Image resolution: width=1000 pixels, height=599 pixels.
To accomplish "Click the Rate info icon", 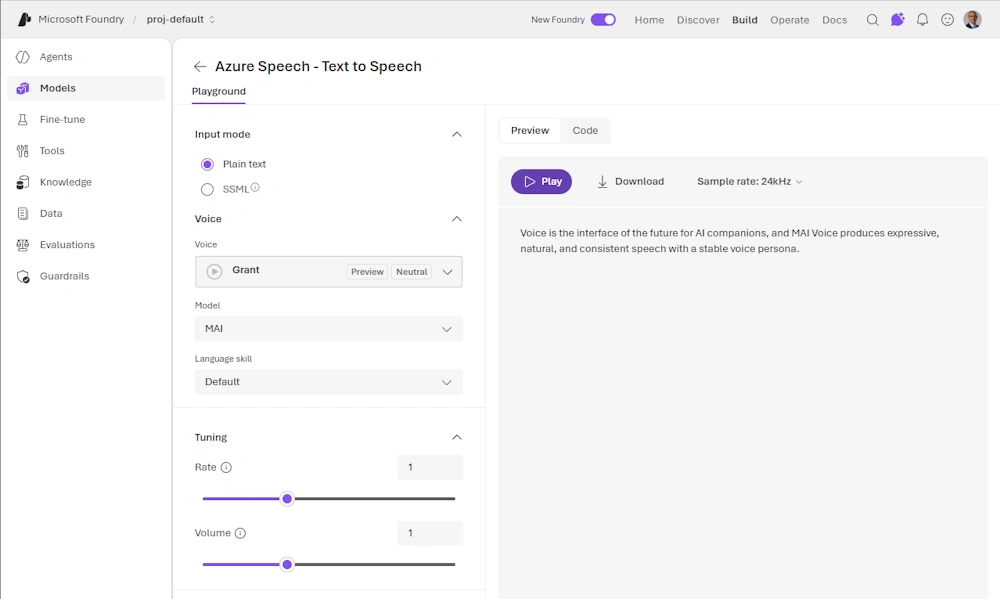I will click(x=226, y=468).
